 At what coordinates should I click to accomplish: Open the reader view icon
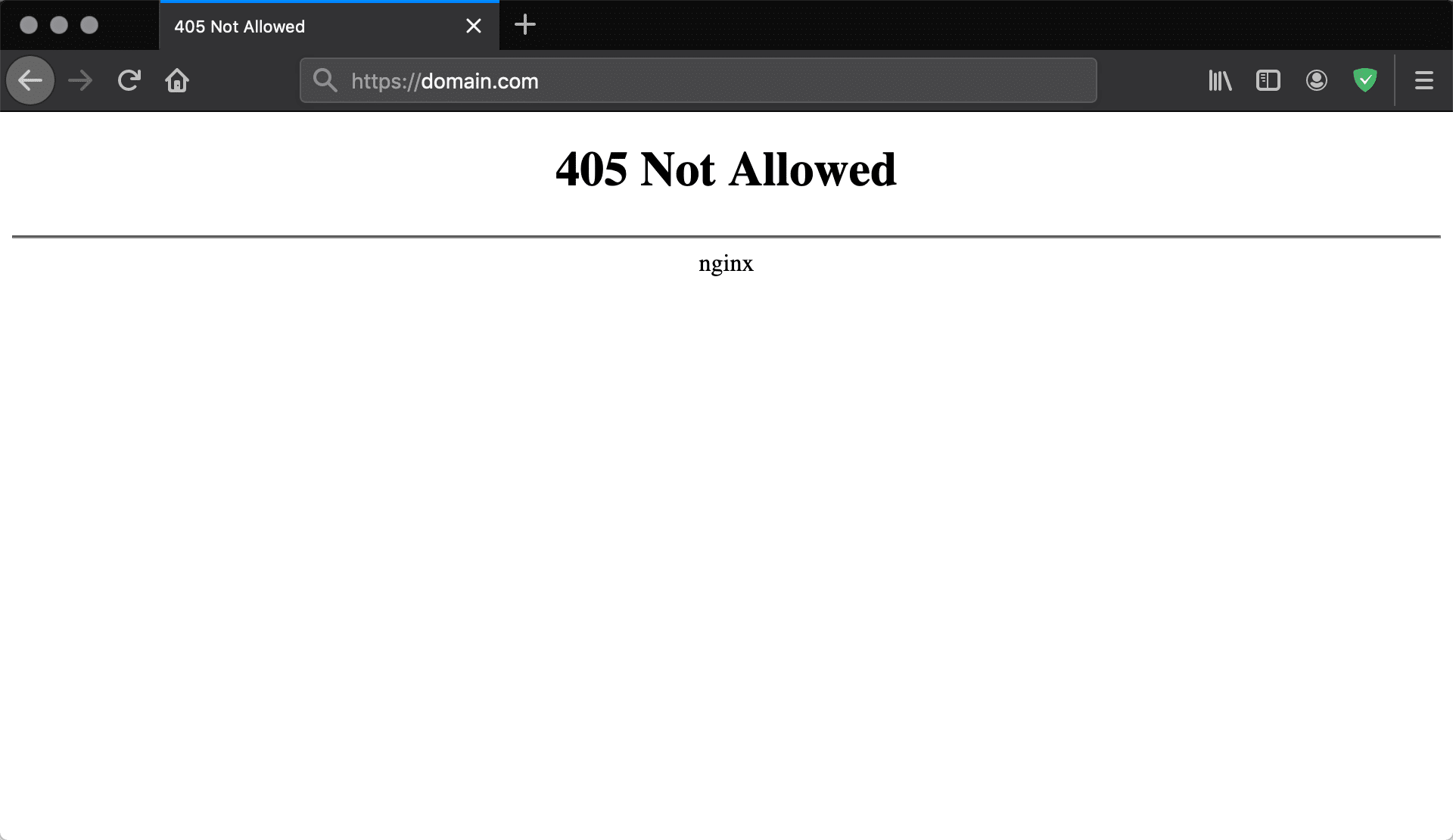click(1268, 81)
